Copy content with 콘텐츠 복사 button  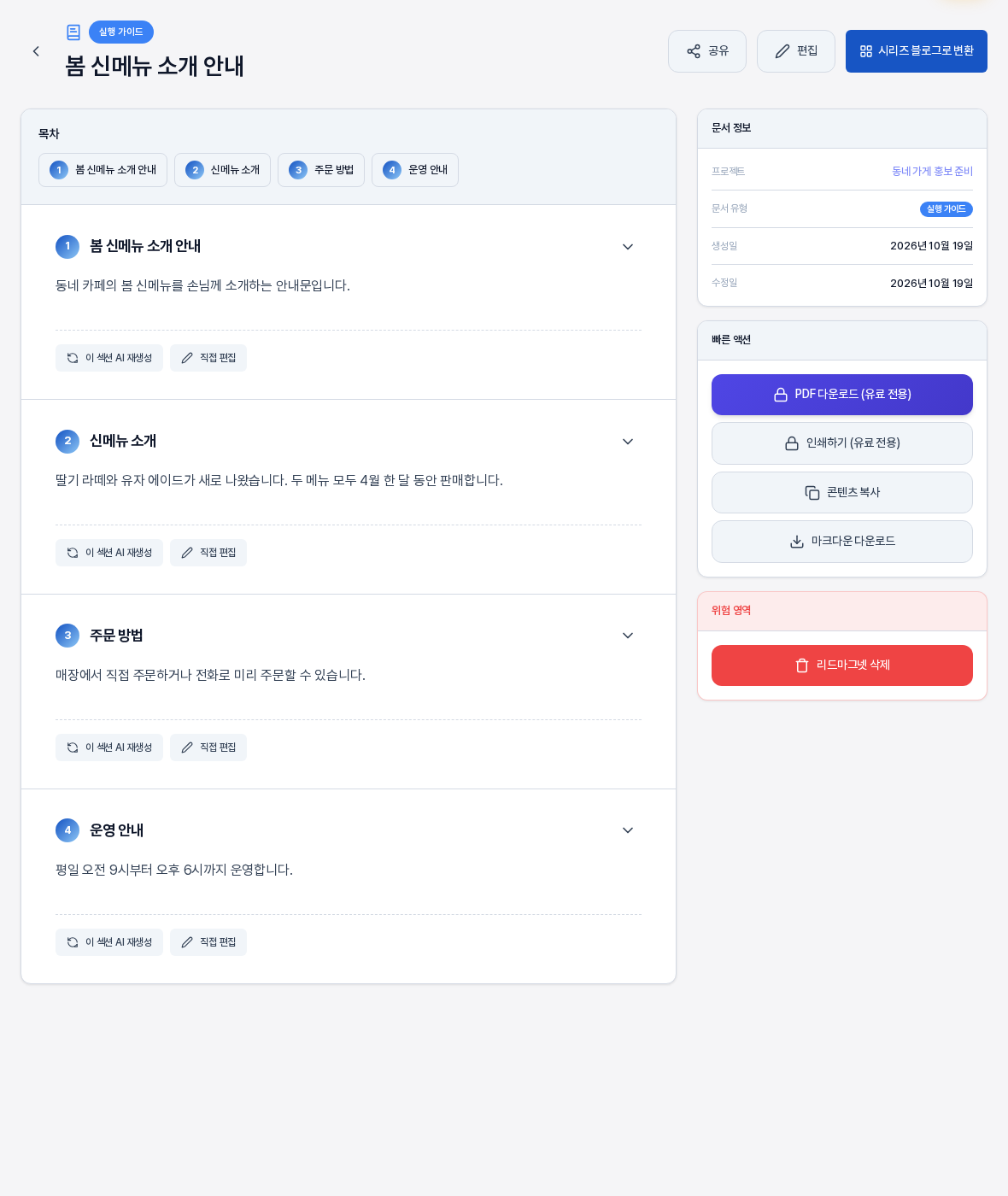[842, 493]
